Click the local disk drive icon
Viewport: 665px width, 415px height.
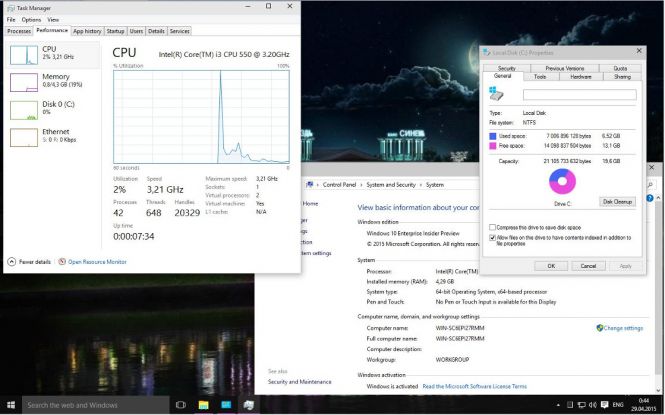tap(496, 94)
